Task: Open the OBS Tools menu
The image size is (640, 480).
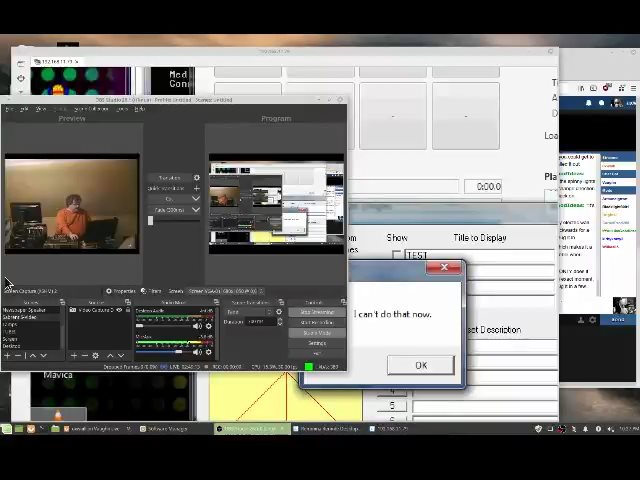Action: (122, 109)
